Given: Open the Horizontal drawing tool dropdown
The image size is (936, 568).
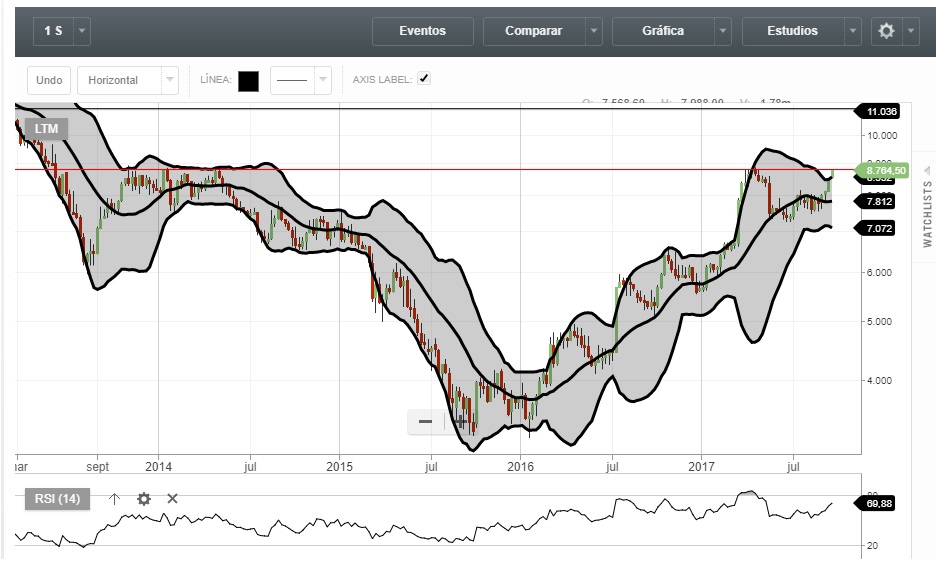Looking at the screenshot, I should click(x=169, y=80).
